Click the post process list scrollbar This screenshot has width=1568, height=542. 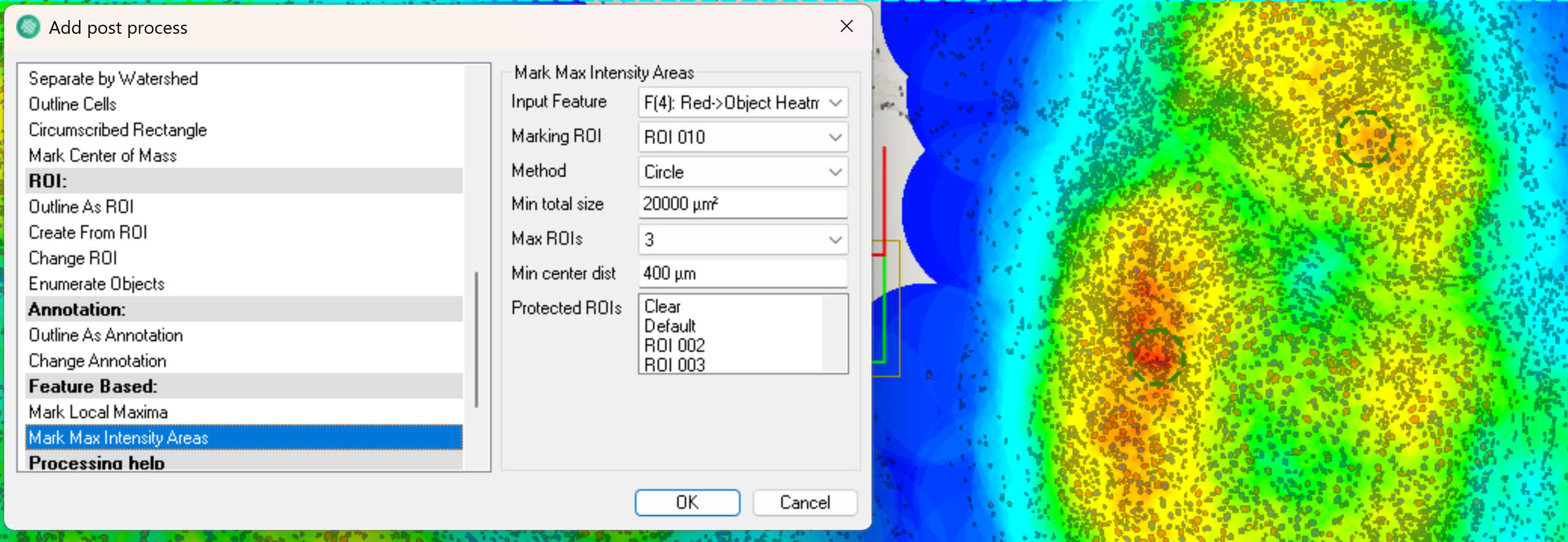point(476,339)
